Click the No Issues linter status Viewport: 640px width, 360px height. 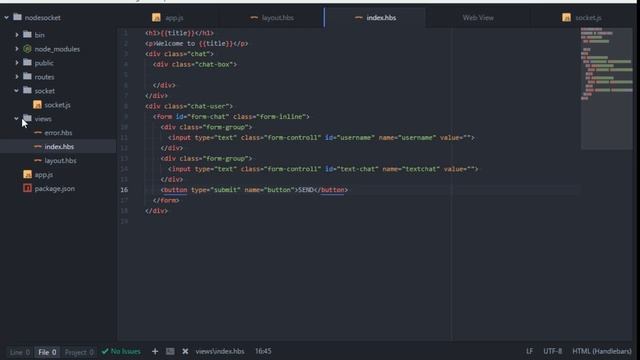(x=121, y=351)
